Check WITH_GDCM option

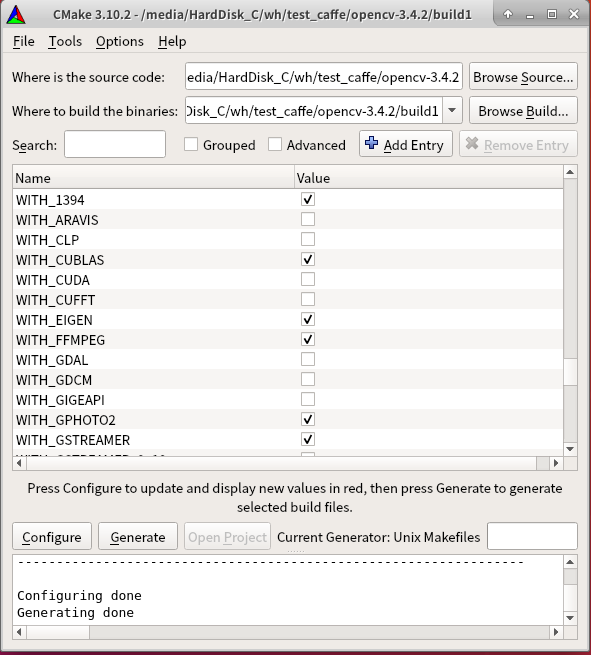click(x=308, y=379)
